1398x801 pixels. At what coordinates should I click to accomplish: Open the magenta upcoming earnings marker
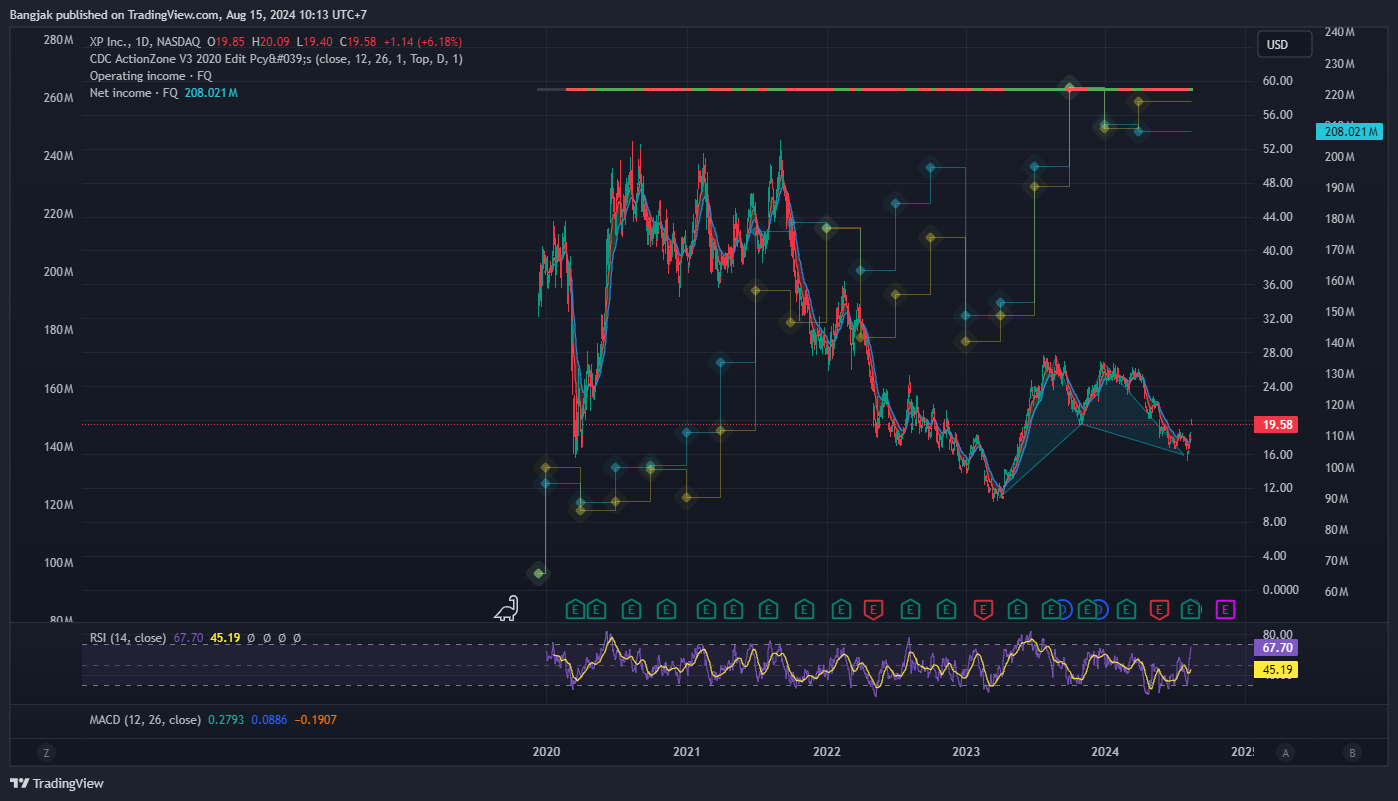pyautogui.click(x=1225, y=608)
